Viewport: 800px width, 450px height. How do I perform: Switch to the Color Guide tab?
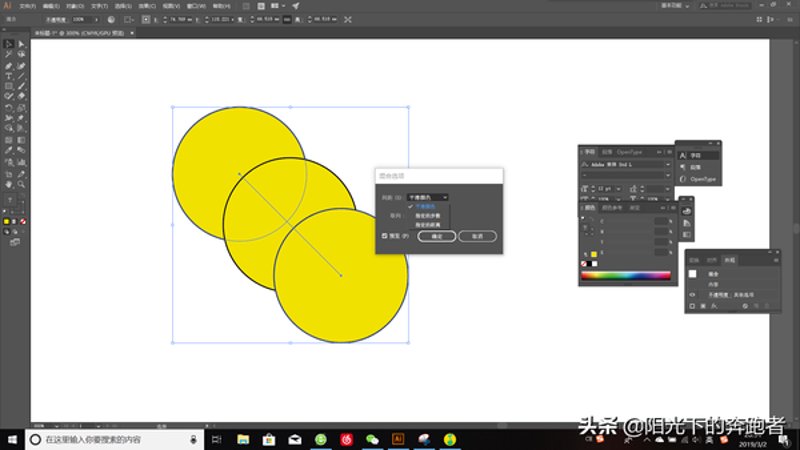pyautogui.click(x=612, y=208)
